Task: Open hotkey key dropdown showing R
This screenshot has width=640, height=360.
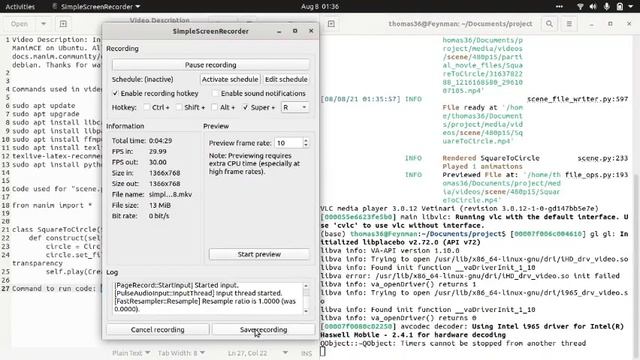Action: click(295, 107)
